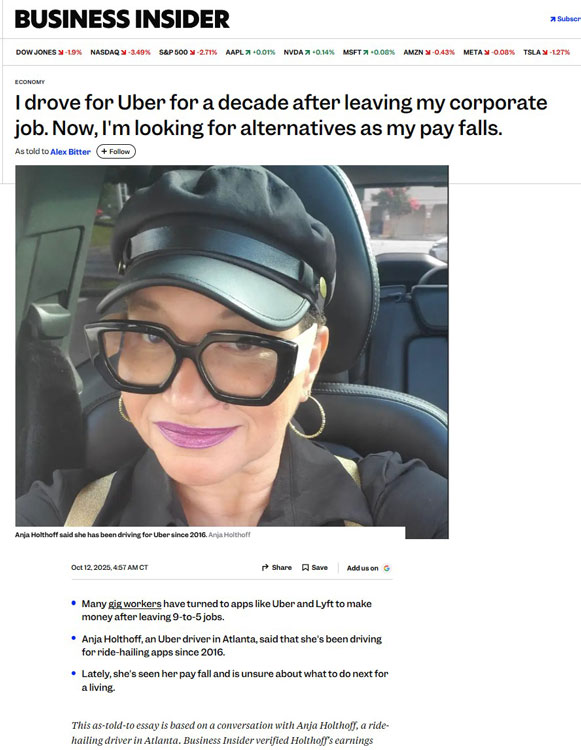Click the Share arrow icon

click(265, 568)
